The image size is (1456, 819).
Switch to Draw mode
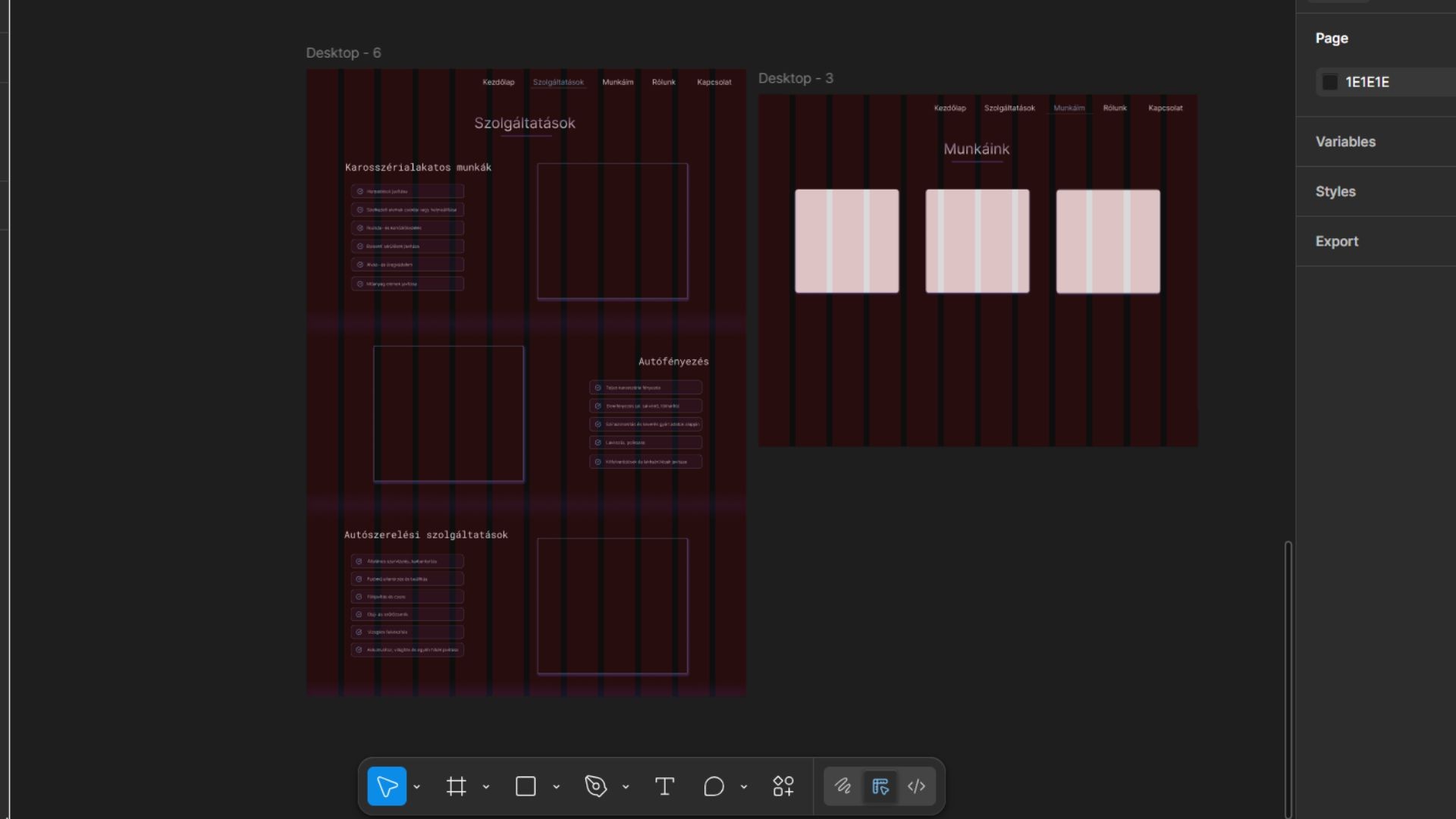tap(843, 786)
